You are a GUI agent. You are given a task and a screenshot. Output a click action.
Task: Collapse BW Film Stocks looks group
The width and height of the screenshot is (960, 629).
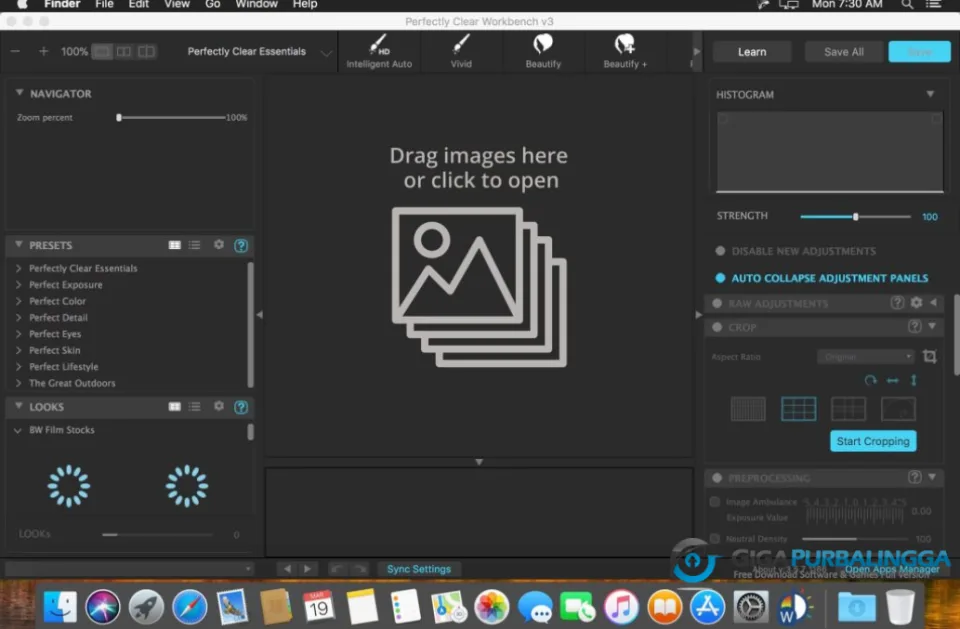click(18, 430)
